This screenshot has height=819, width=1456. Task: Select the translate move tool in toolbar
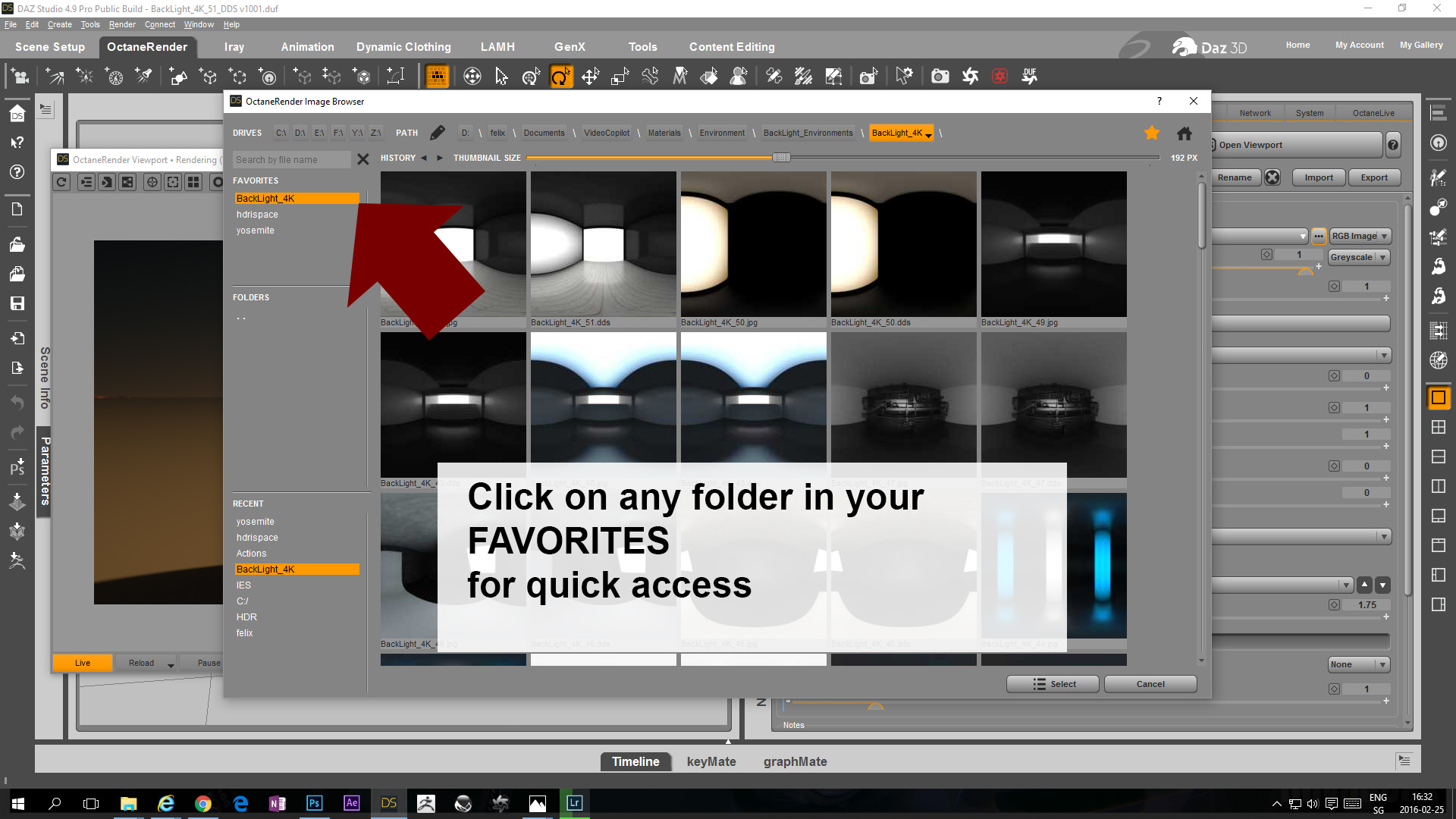(x=590, y=76)
